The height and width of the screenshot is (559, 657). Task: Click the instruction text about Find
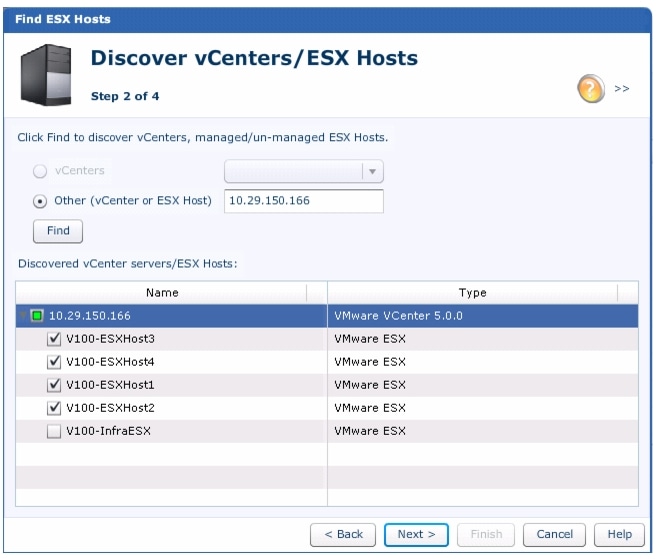(x=203, y=137)
